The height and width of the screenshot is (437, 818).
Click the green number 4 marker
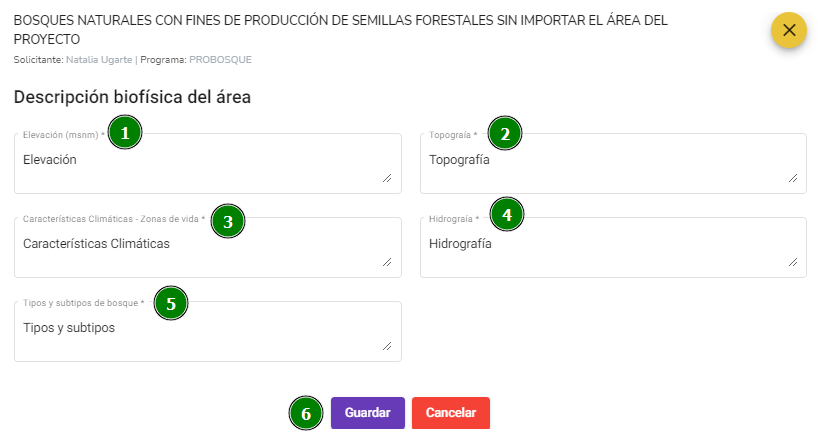(x=507, y=214)
